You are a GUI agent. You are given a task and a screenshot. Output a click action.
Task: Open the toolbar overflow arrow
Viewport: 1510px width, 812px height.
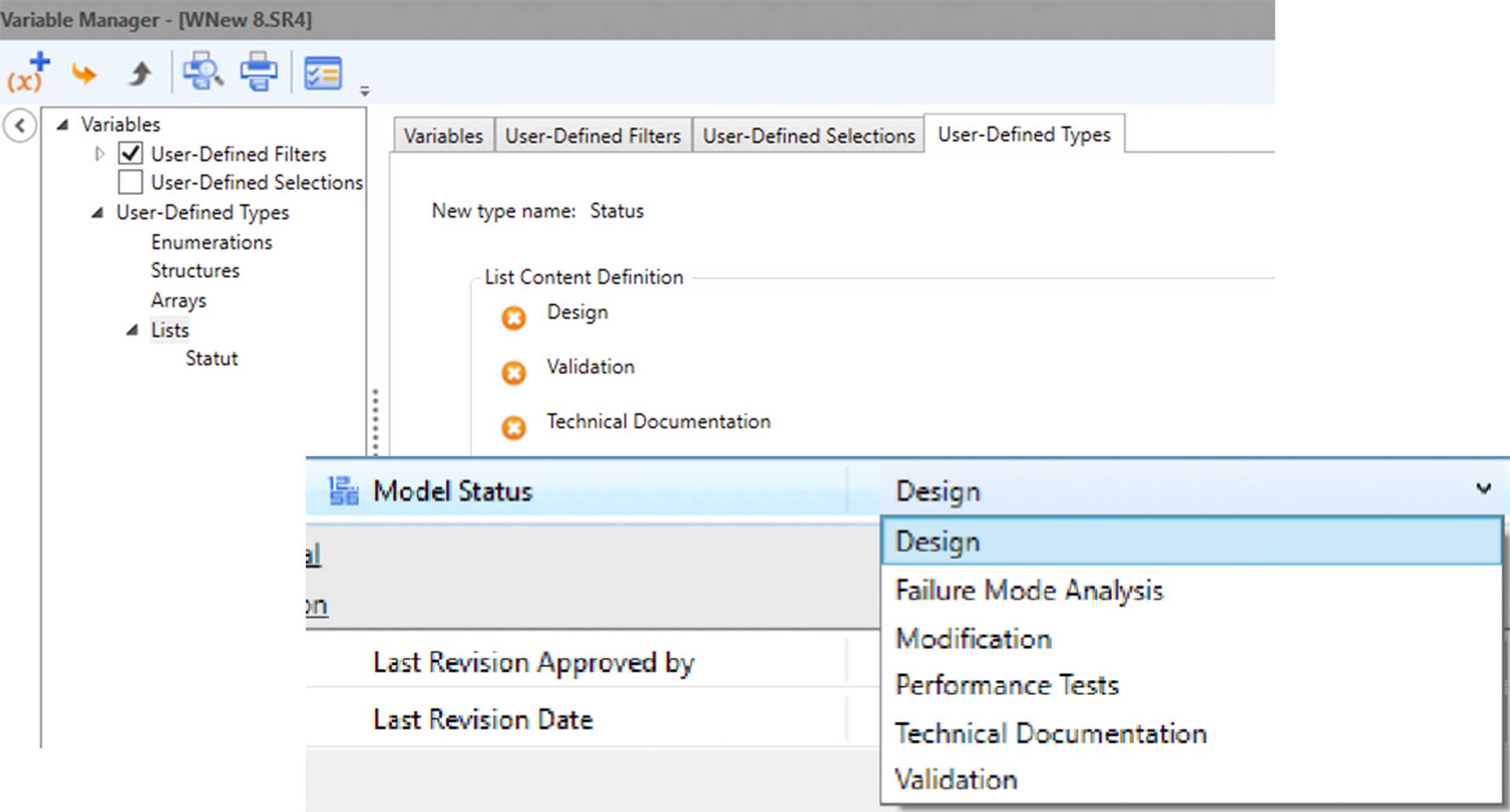[365, 91]
